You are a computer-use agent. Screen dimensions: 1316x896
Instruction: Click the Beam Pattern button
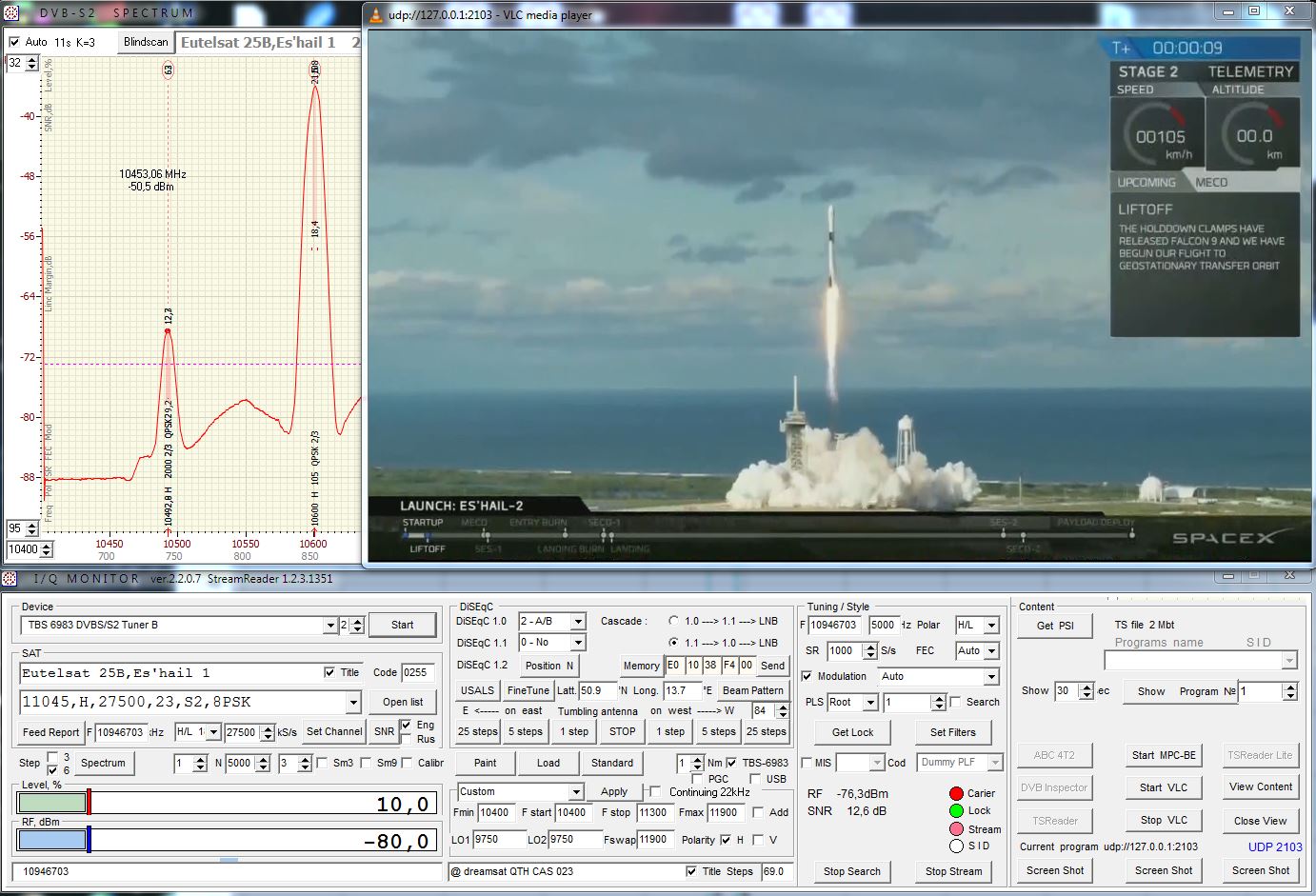click(x=753, y=690)
